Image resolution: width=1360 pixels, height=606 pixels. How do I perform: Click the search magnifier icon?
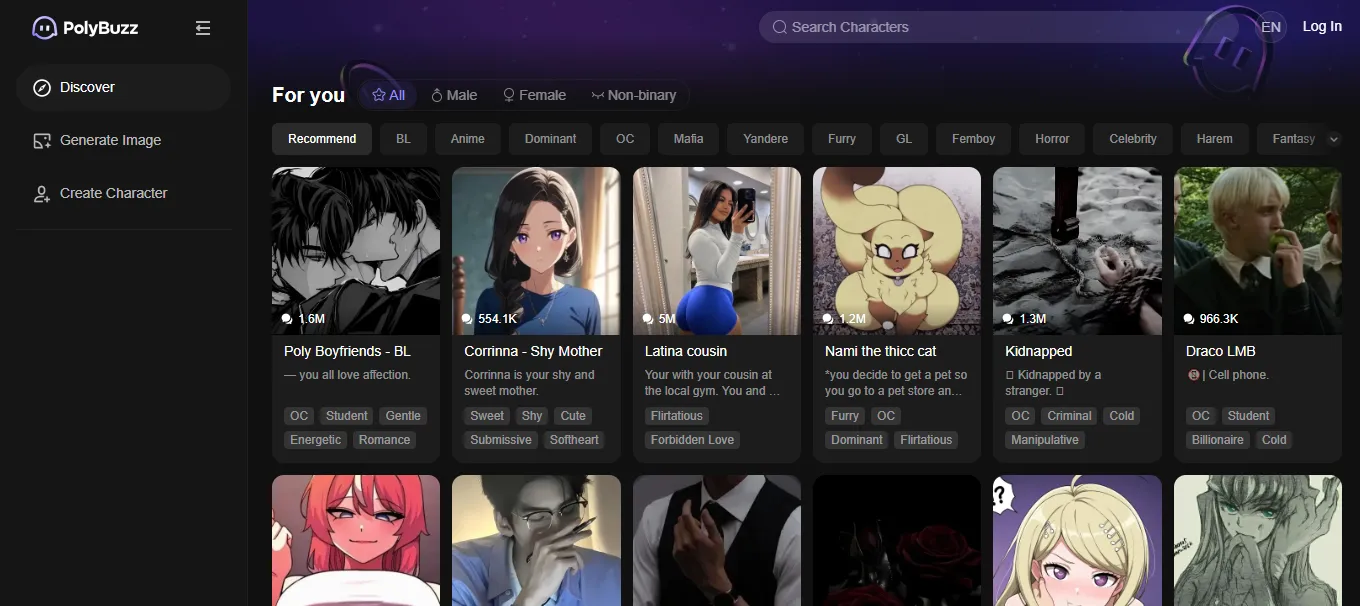click(779, 27)
